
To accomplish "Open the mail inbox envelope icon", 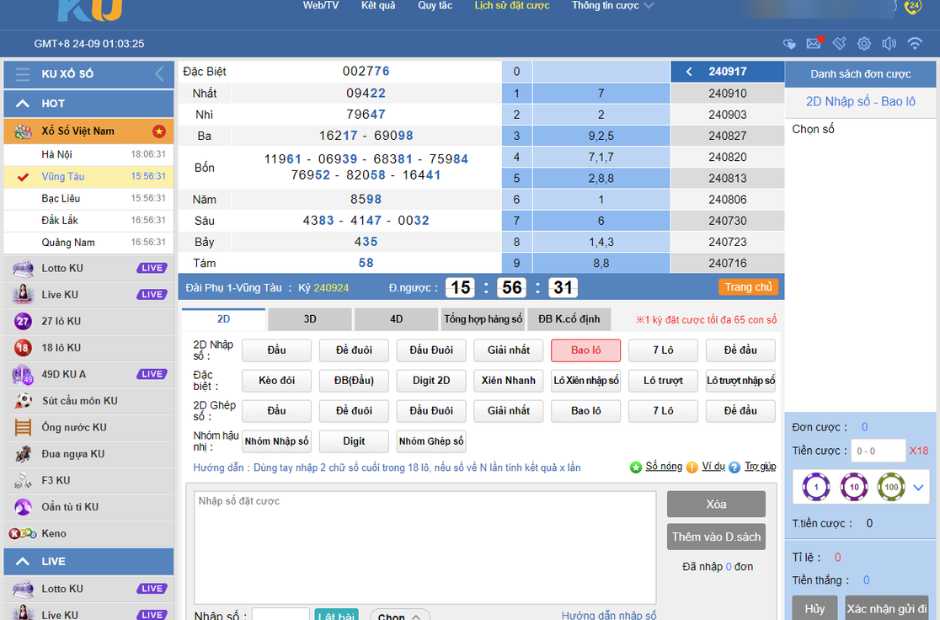I will [814, 43].
